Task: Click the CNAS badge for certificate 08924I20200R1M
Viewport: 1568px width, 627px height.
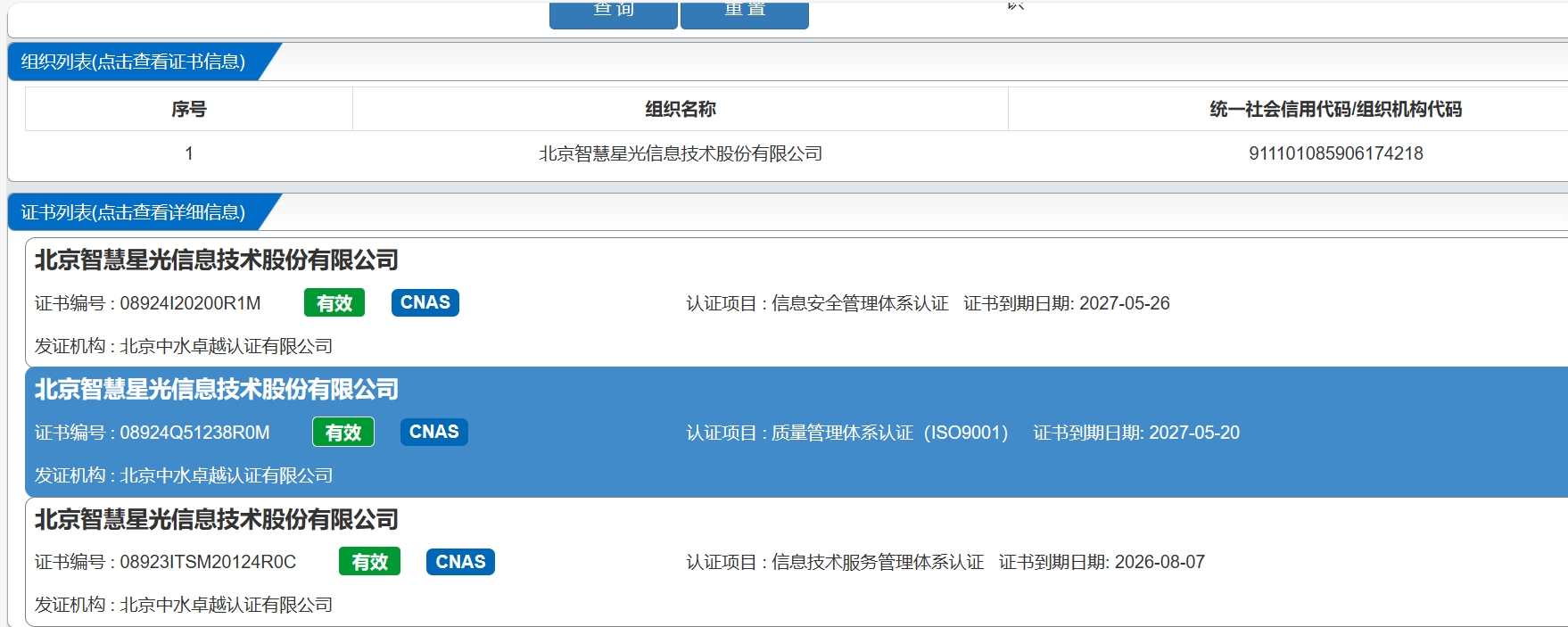Action: (x=425, y=302)
